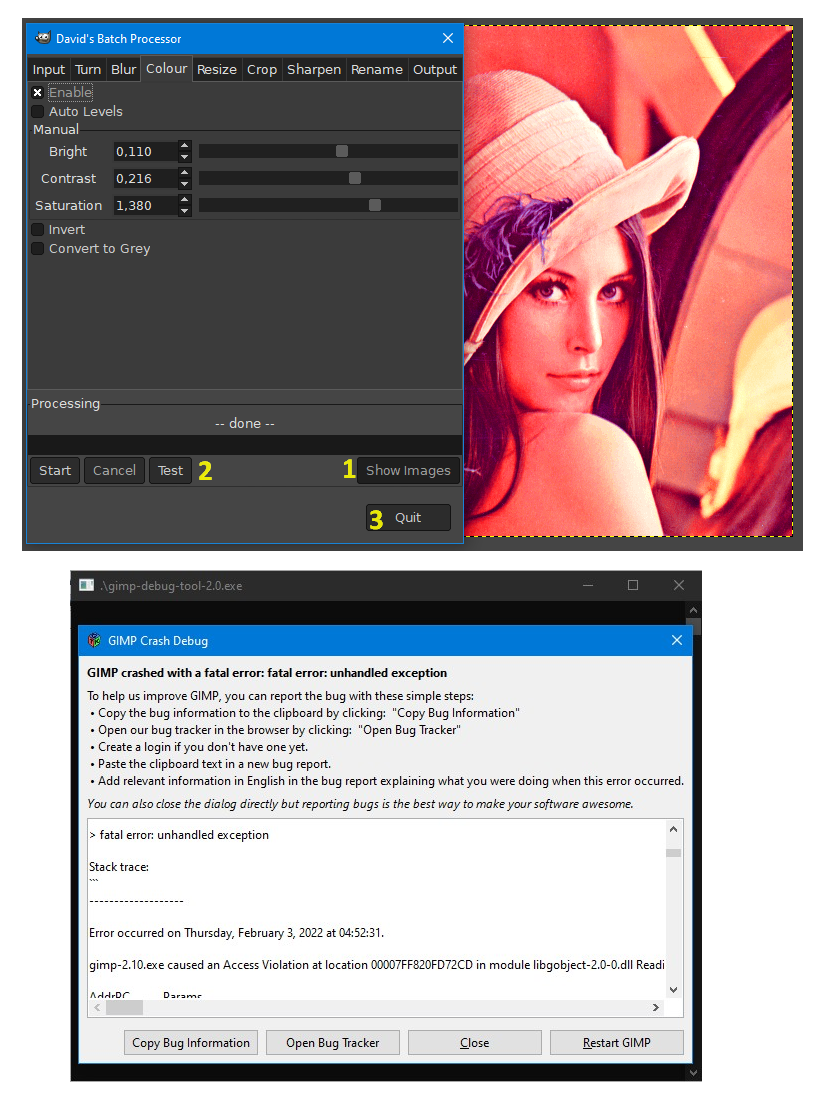Decrease Bright value with down arrow
The image size is (822, 1104).
click(x=185, y=157)
